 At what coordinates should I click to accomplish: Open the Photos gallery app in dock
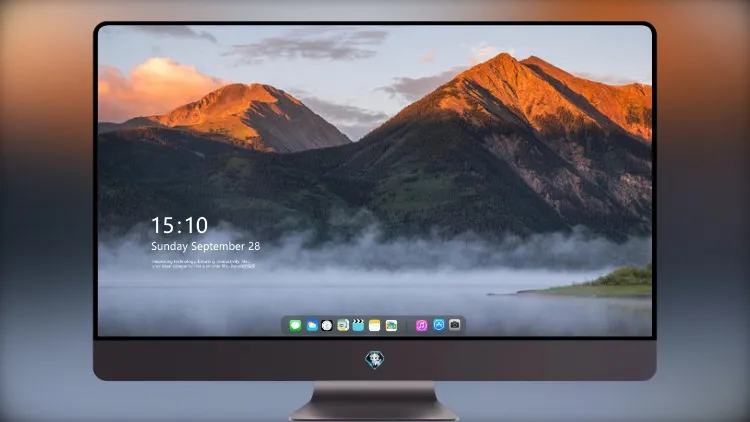[391, 325]
